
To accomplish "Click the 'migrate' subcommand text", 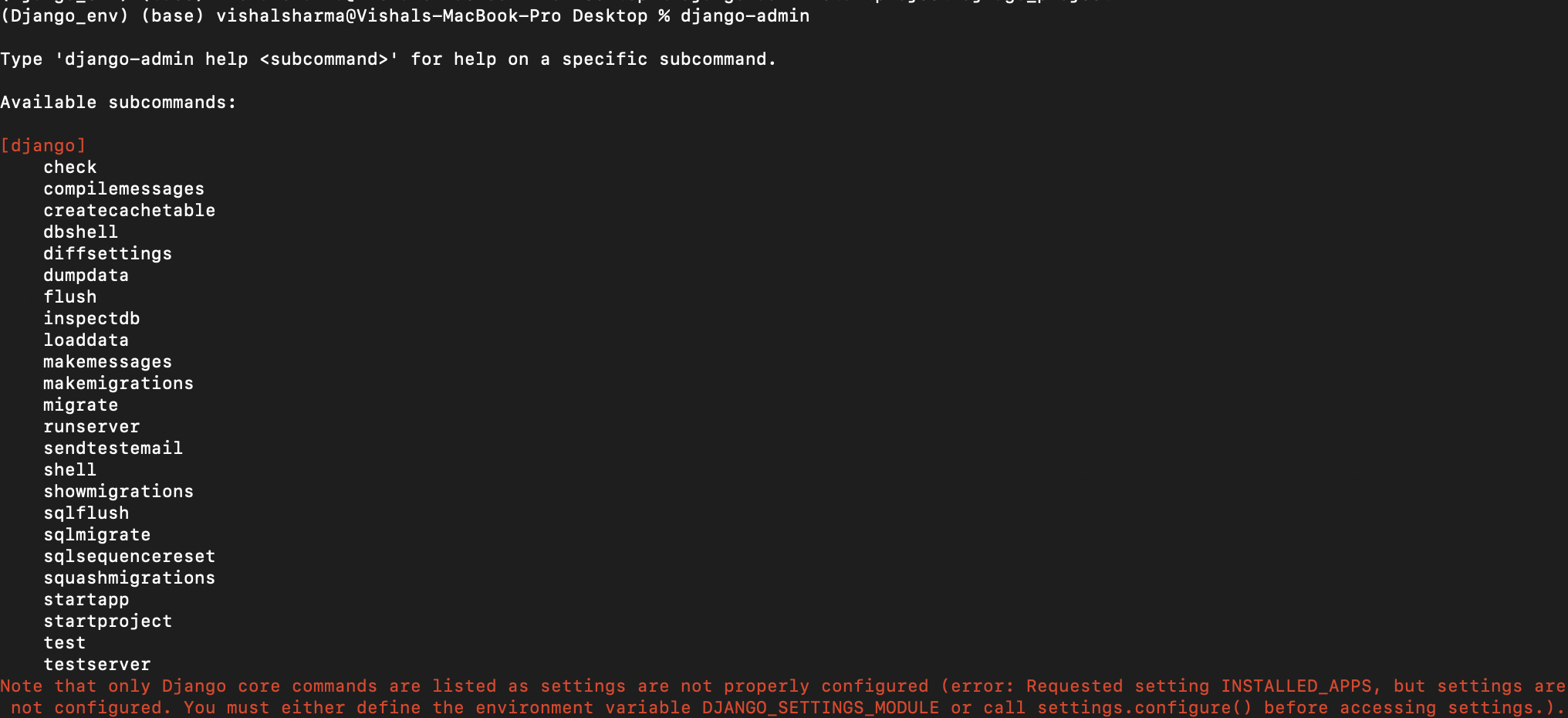I will (81, 405).
